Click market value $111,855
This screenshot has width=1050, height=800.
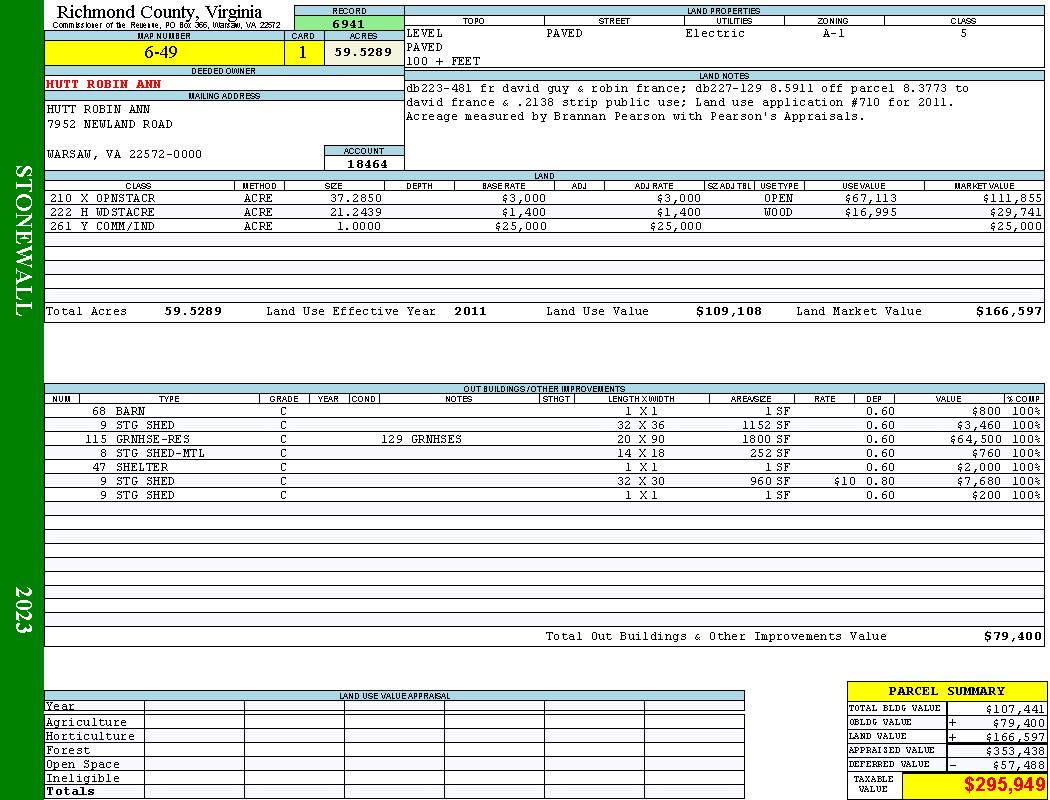tap(1012, 199)
